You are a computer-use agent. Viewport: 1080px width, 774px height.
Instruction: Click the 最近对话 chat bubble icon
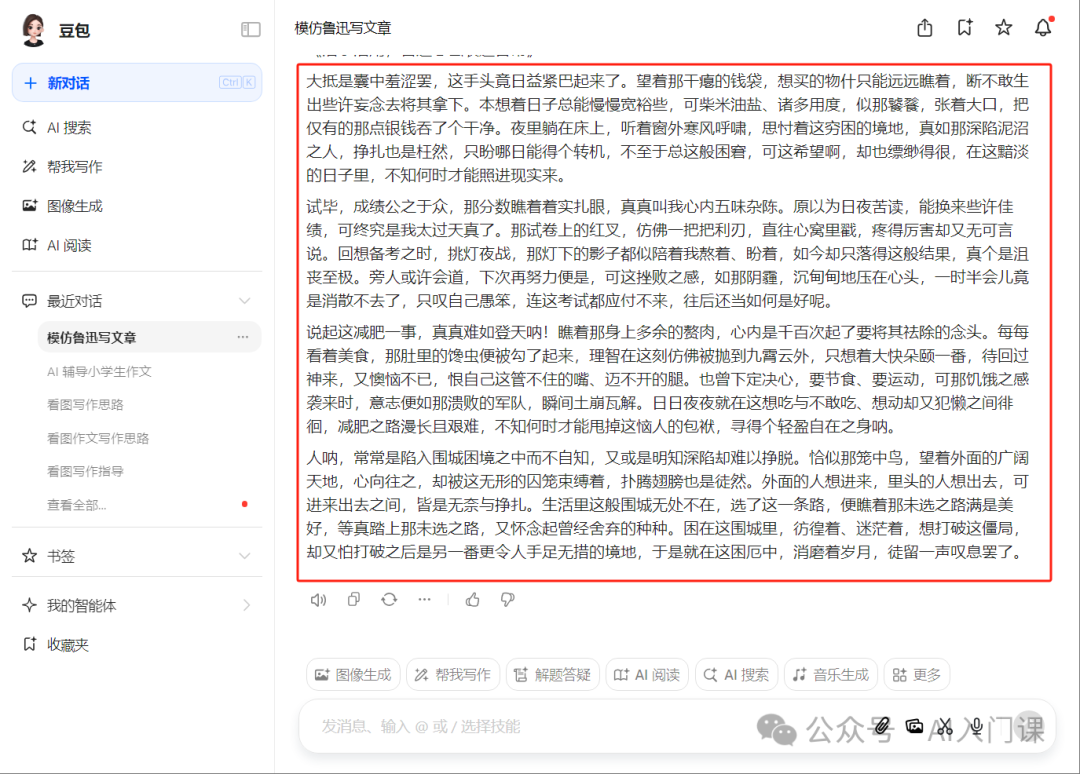coord(29,301)
